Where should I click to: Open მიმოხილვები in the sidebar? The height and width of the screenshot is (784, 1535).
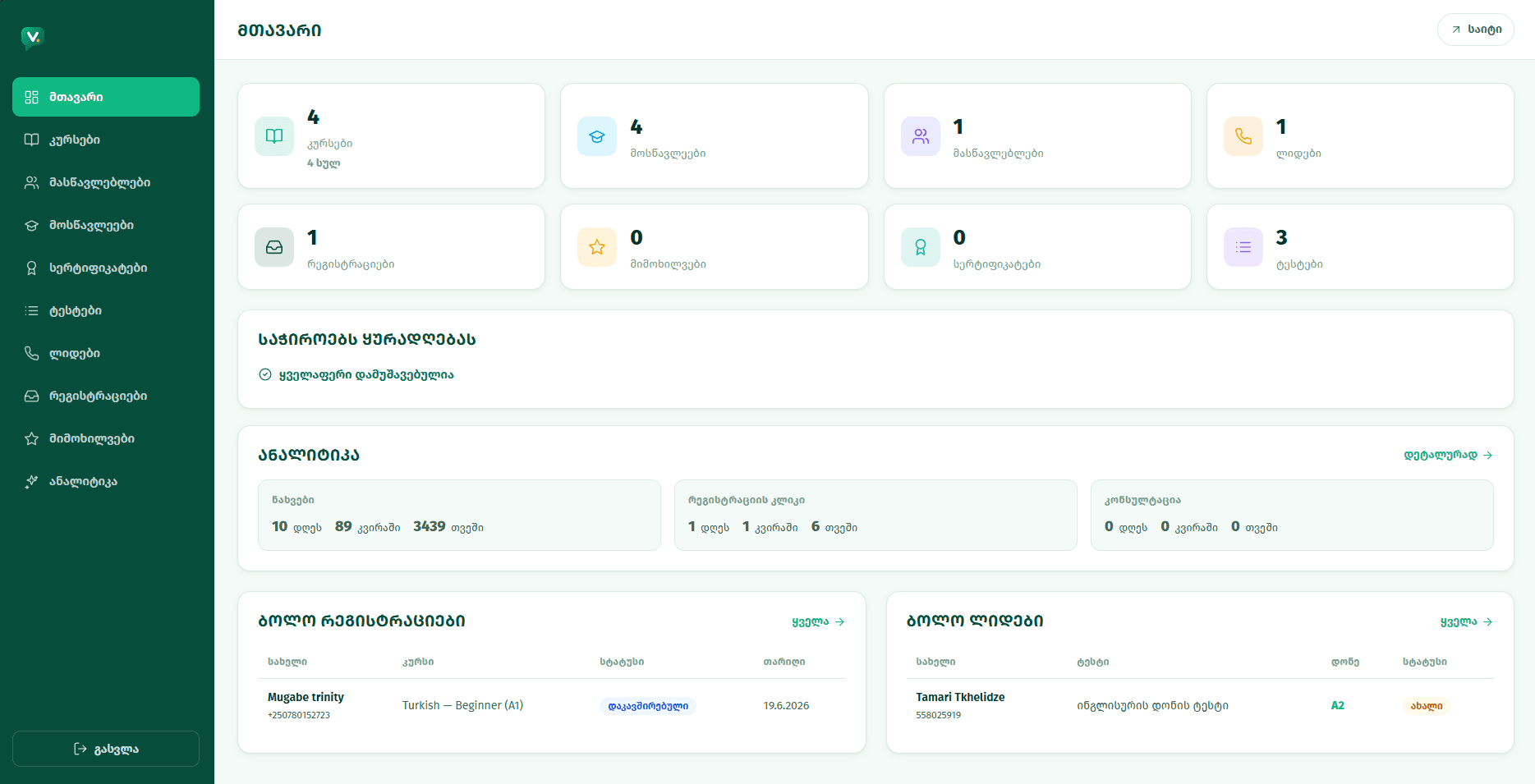click(106, 438)
